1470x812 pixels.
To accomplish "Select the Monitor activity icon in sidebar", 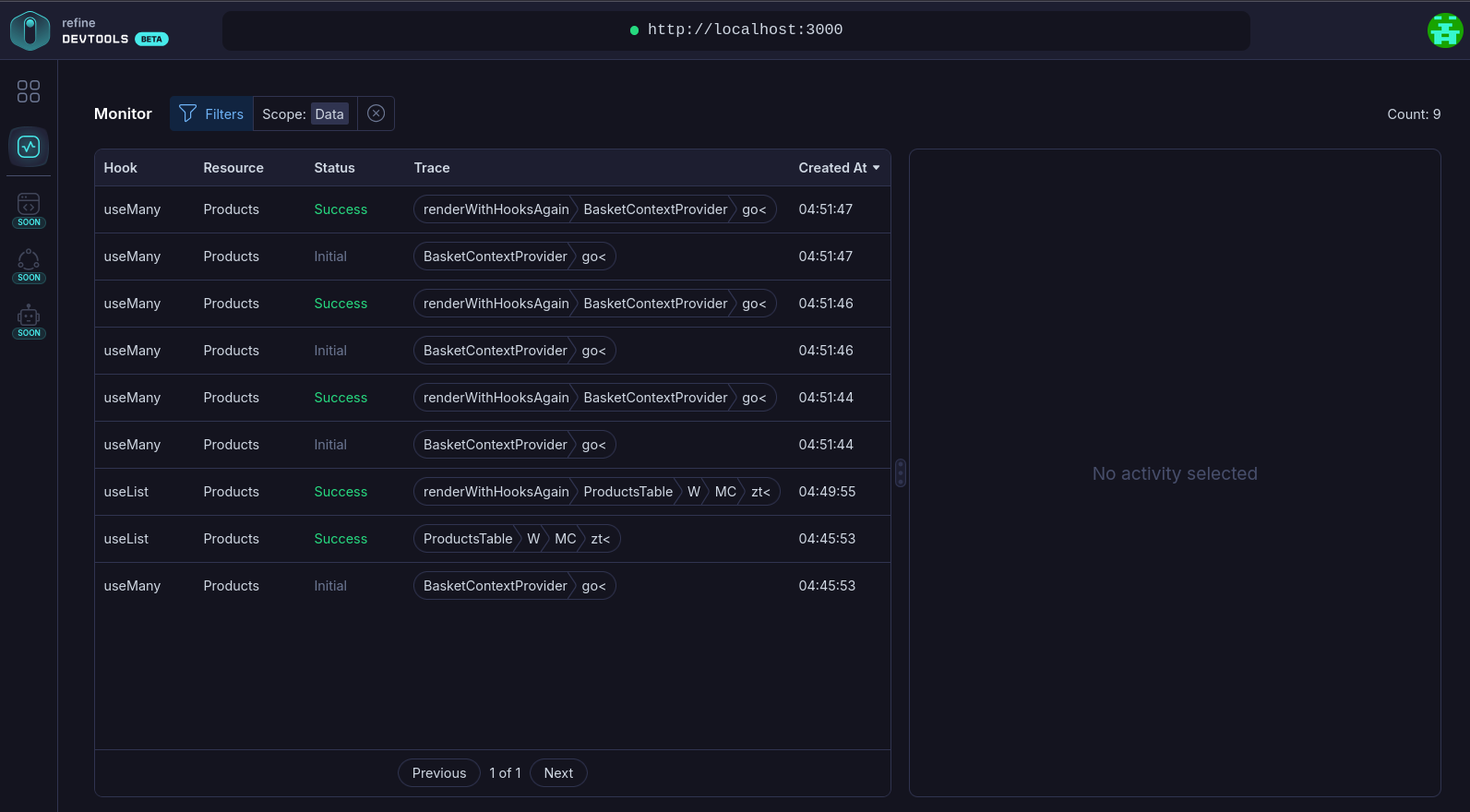I will point(29,147).
